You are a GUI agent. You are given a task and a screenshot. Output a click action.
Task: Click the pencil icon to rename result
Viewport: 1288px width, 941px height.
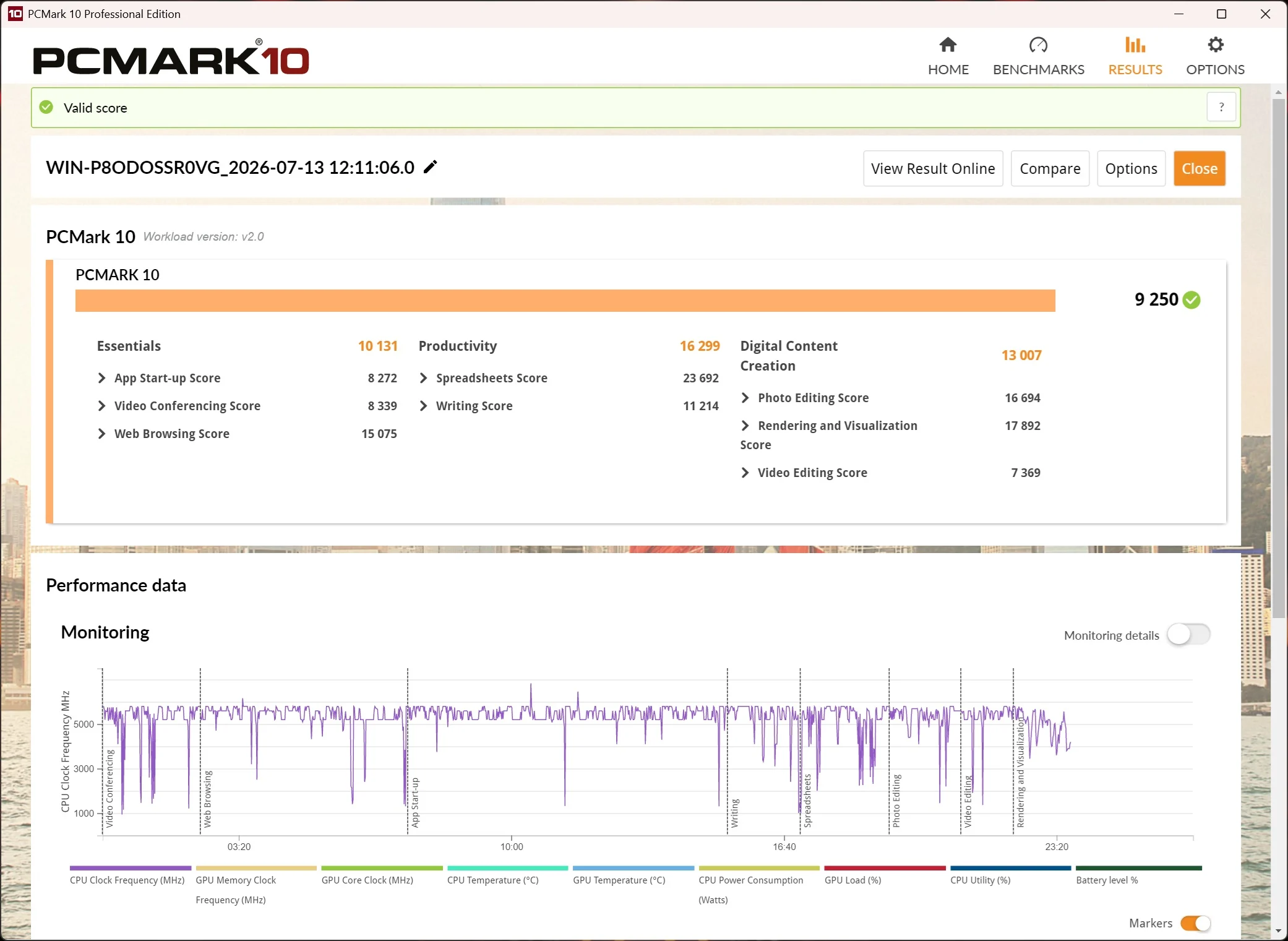[431, 167]
